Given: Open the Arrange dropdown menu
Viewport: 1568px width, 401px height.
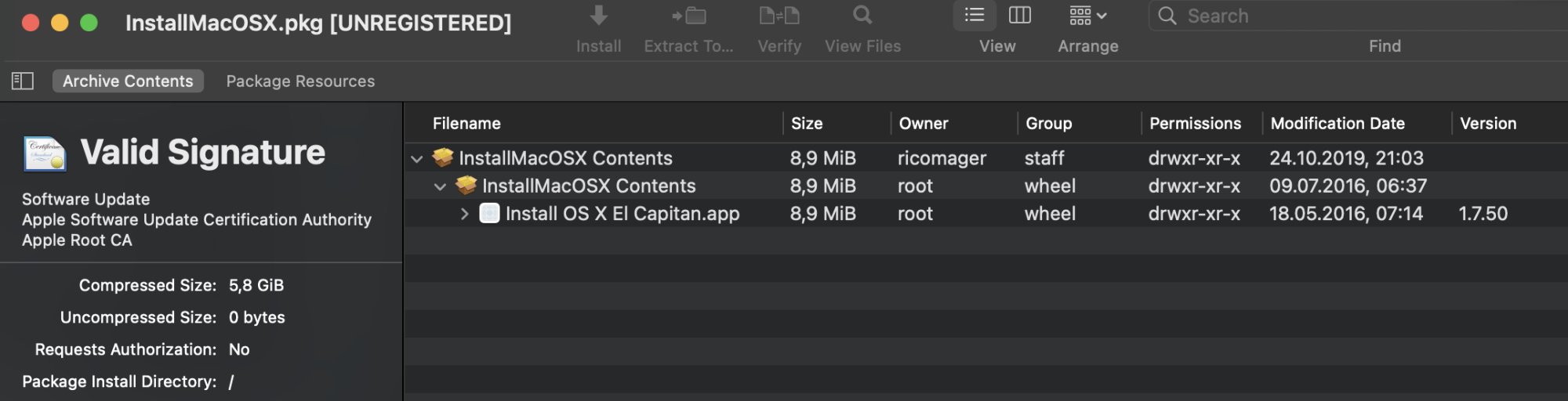Looking at the screenshot, I should click(x=1087, y=16).
